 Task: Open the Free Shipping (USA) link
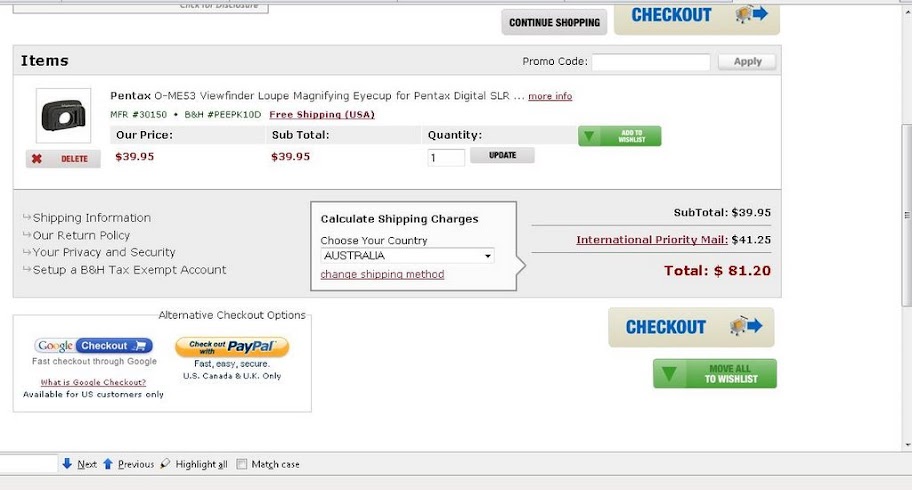(x=322, y=115)
